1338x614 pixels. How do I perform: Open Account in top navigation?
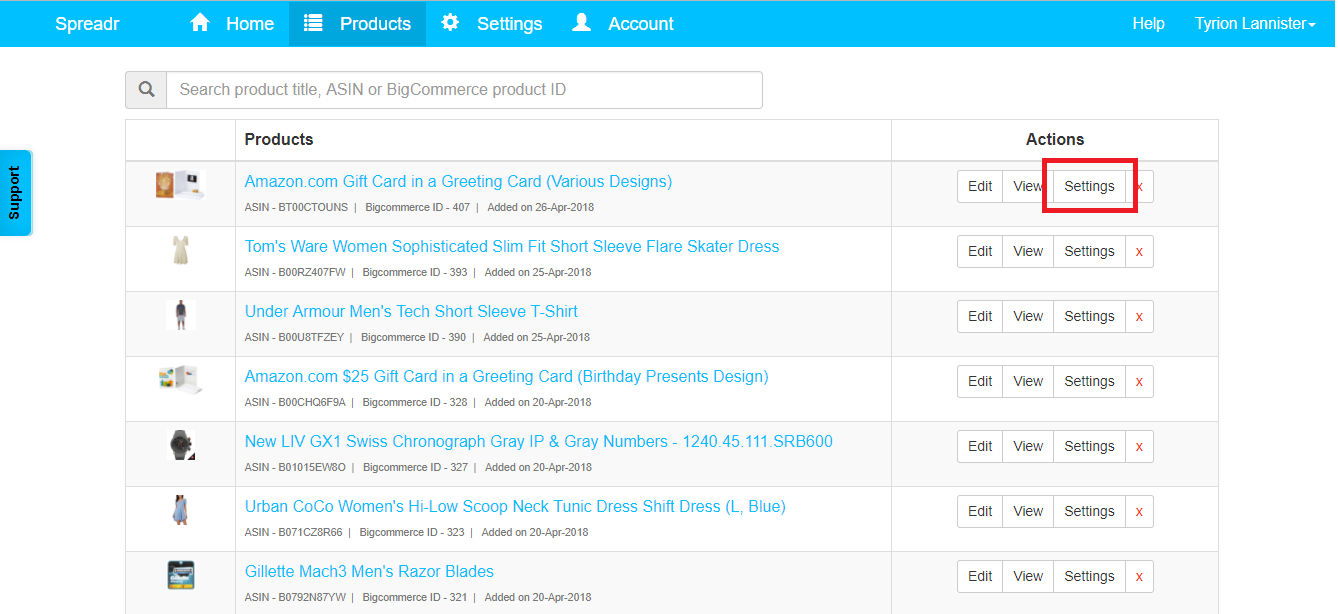point(622,23)
